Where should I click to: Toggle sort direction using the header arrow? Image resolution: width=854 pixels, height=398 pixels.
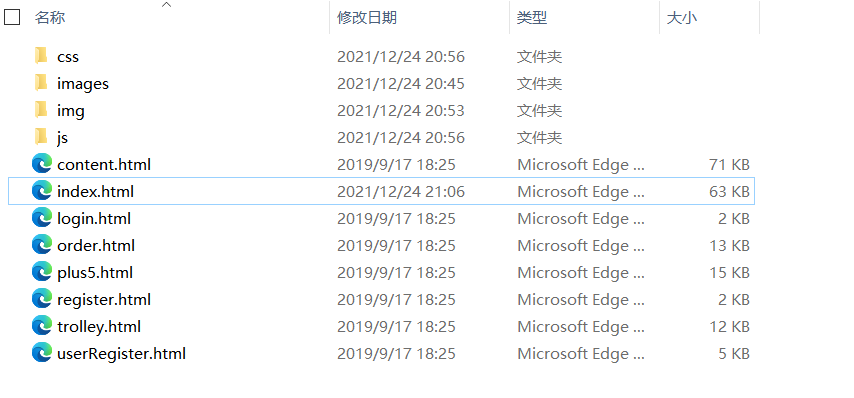click(167, 5)
